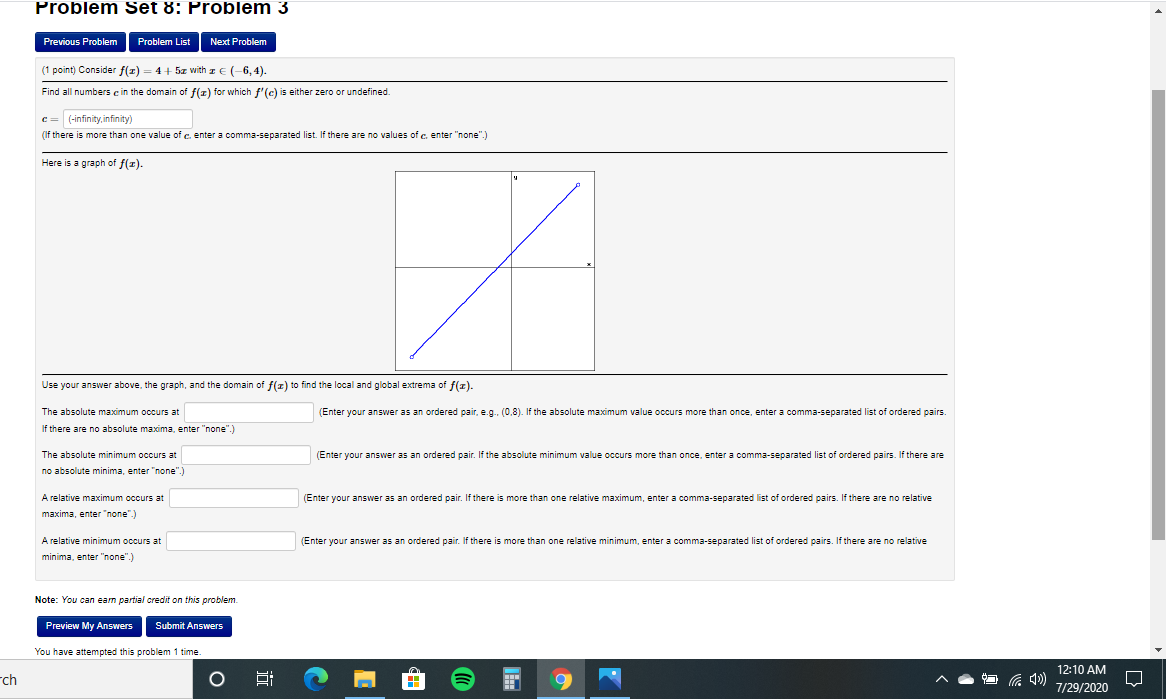Open File Explorer from taskbar

(364, 679)
